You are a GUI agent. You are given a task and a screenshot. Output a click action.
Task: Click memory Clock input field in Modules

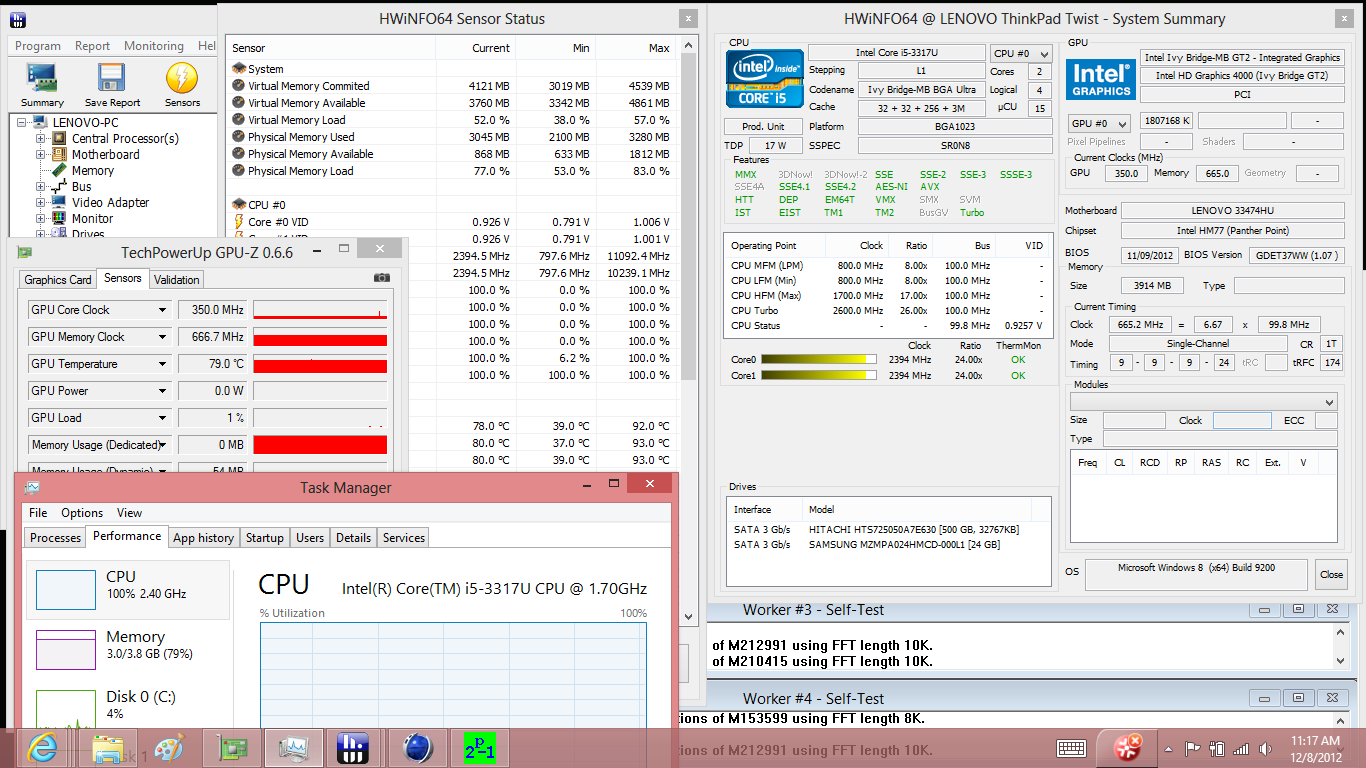1242,421
